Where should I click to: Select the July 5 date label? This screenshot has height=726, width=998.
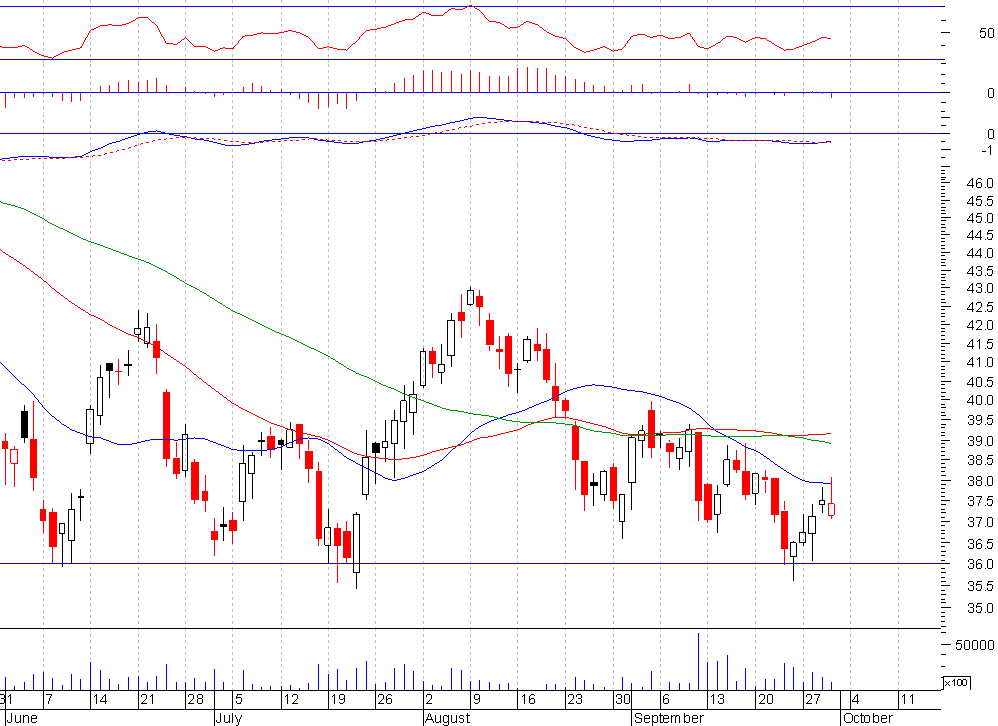(x=239, y=699)
